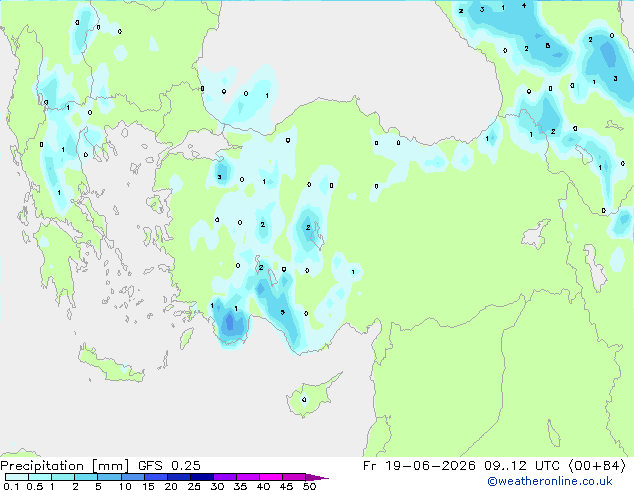
Task: Click the "GFS 0.25" model label
Action: (169, 466)
